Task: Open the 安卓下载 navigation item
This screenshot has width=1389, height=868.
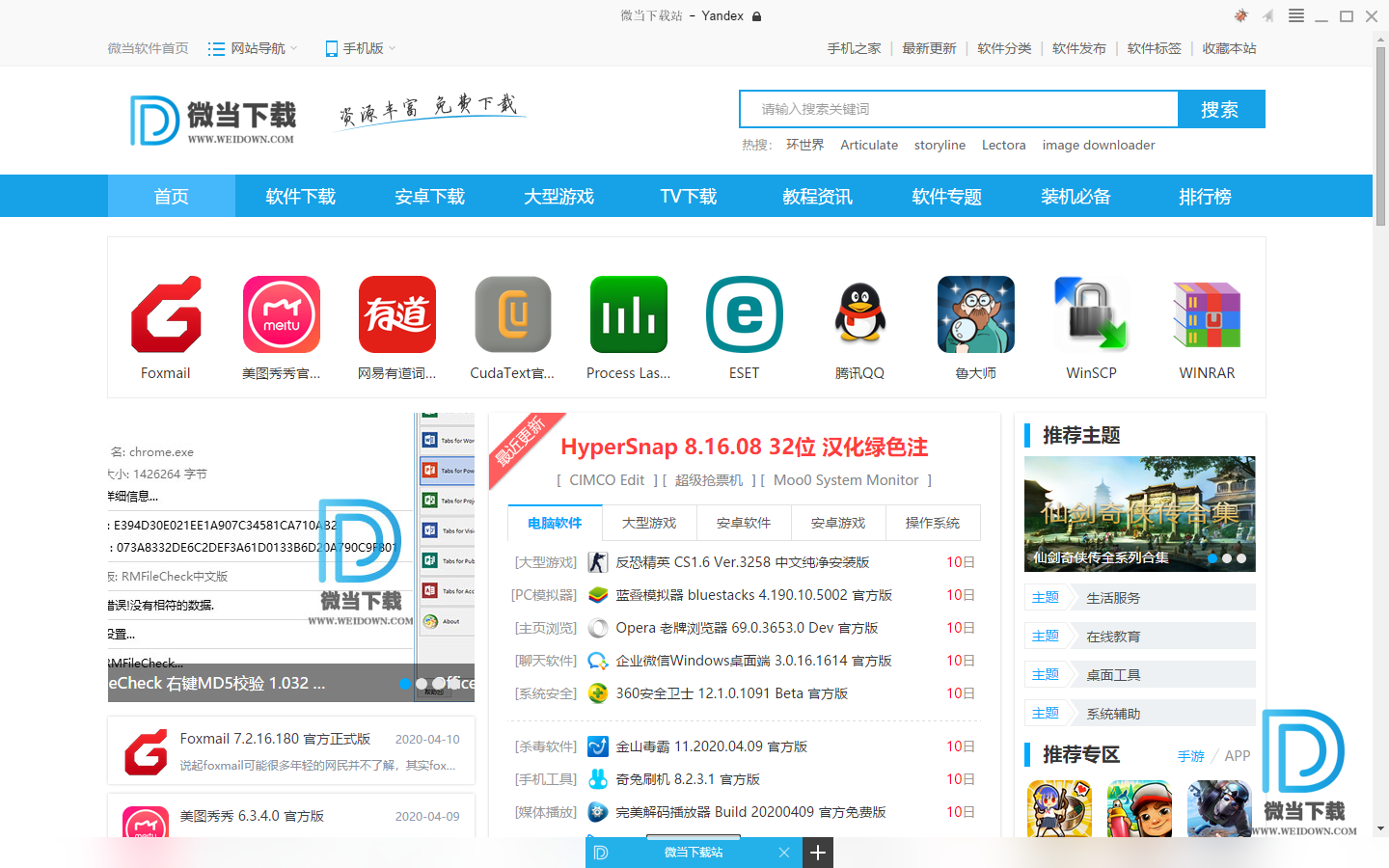Action: (430, 196)
